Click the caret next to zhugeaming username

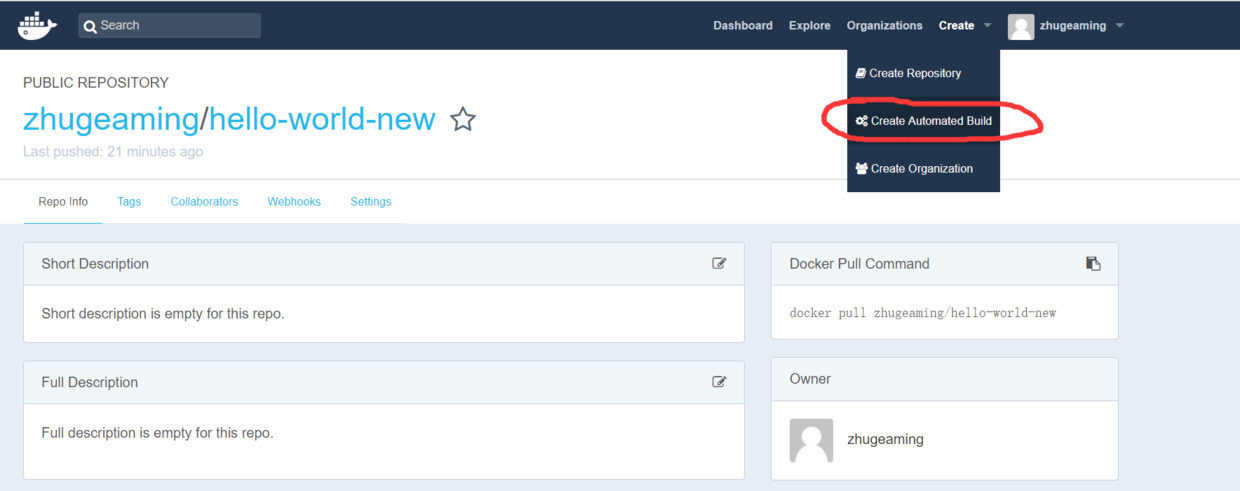1119,26
